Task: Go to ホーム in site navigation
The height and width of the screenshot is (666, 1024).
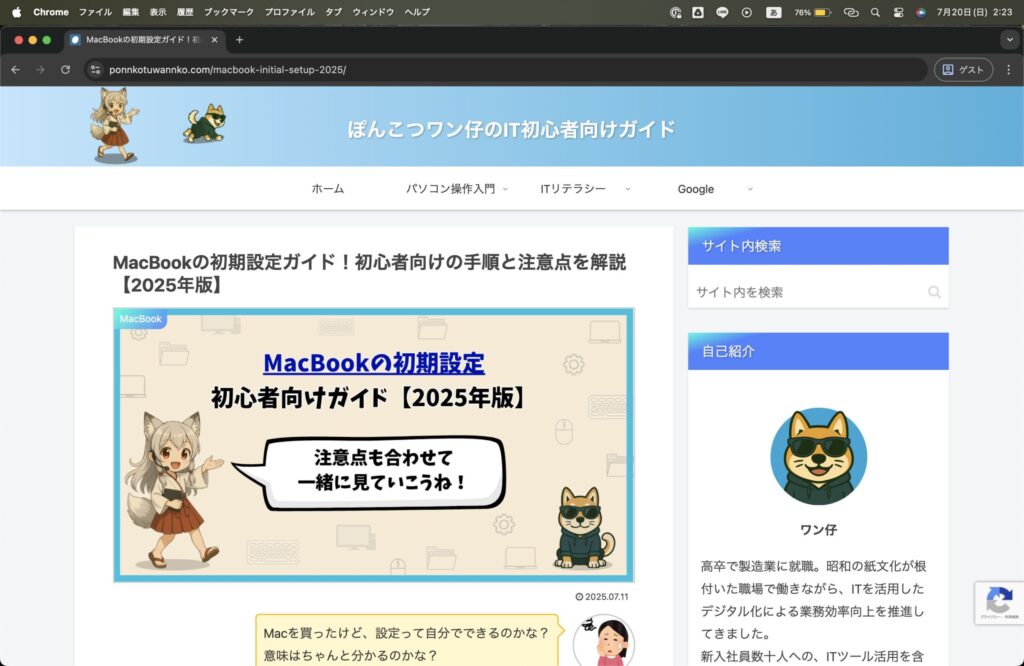Action: [328, 189]
